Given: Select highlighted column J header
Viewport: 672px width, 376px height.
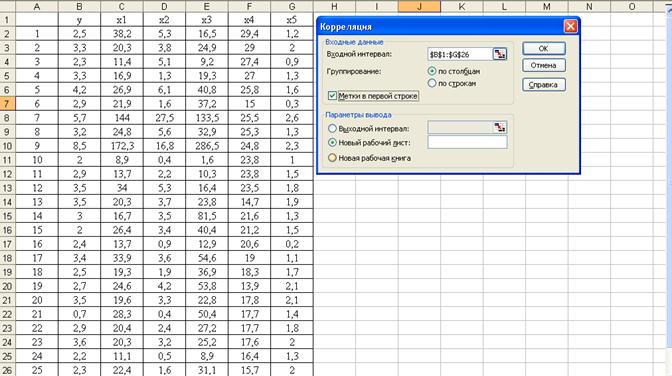Looking at the screenshot, I should pos(419,6).
